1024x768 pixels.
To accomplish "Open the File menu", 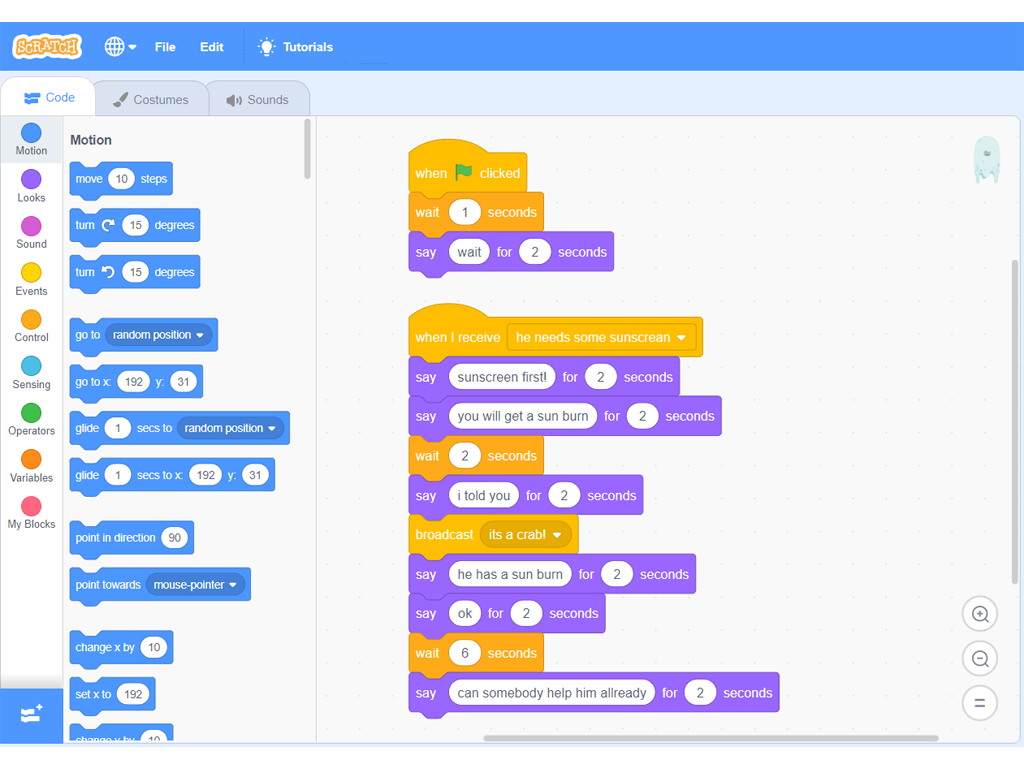I will click(165, 47).
